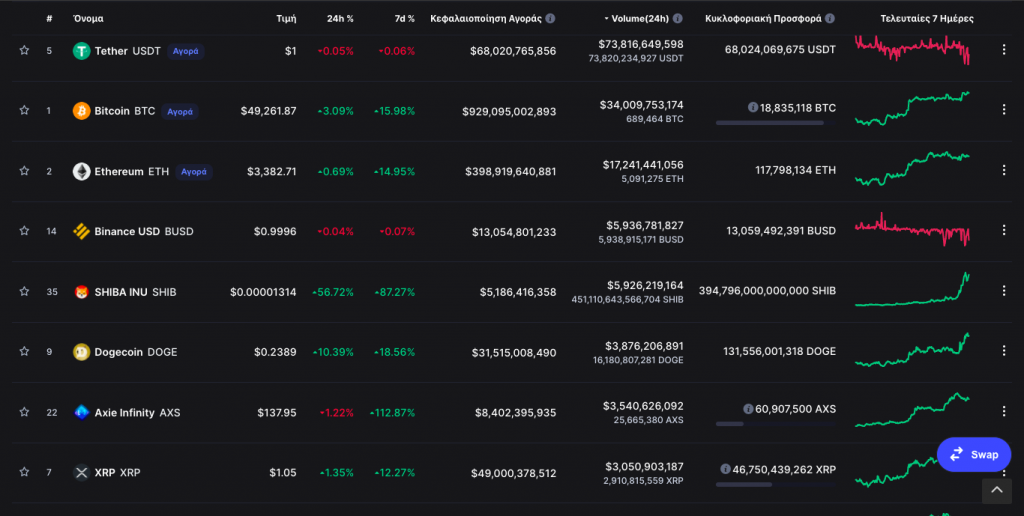Star XRP for the watchlist
Screen dimensions: 1024x516
tap(24, 472)
